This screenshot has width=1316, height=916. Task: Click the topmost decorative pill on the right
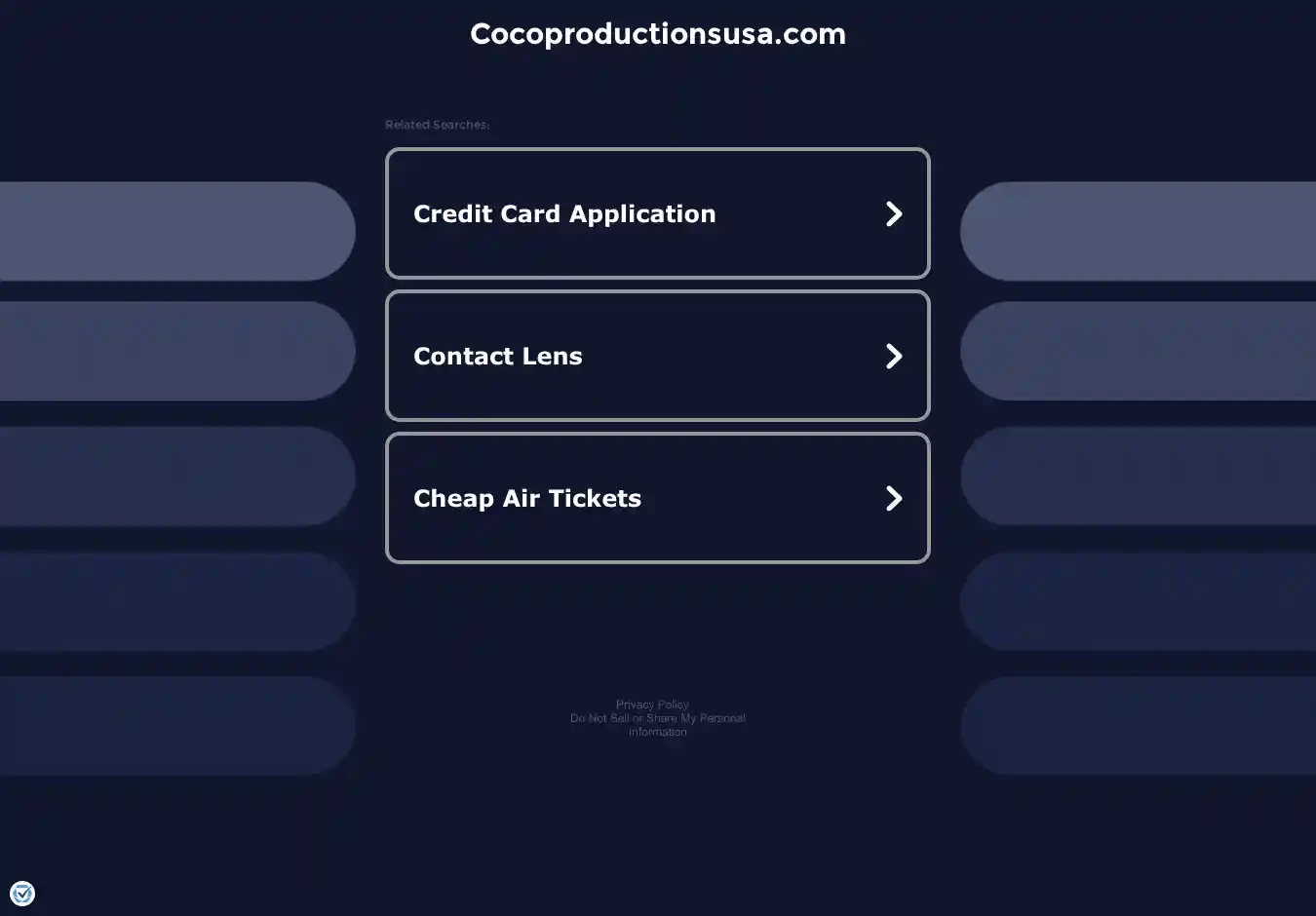point(1139,231)
